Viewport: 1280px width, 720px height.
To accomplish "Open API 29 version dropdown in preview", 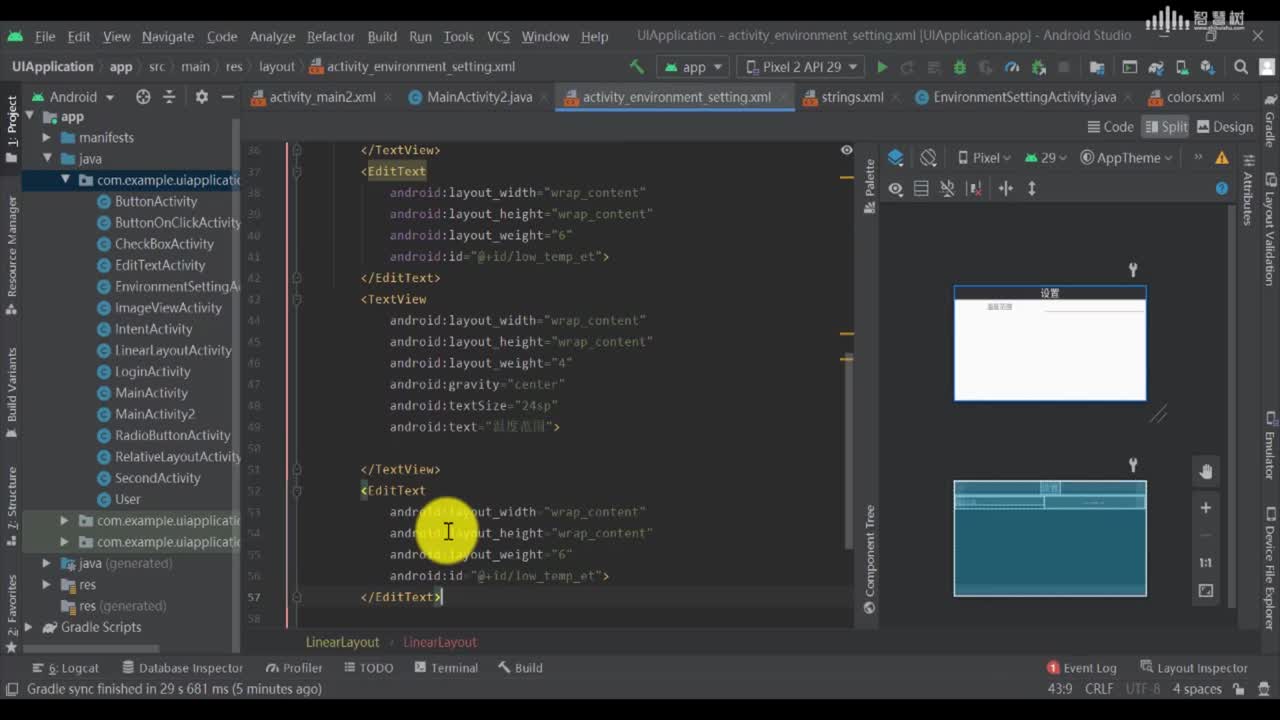I will click(1046, 158).
